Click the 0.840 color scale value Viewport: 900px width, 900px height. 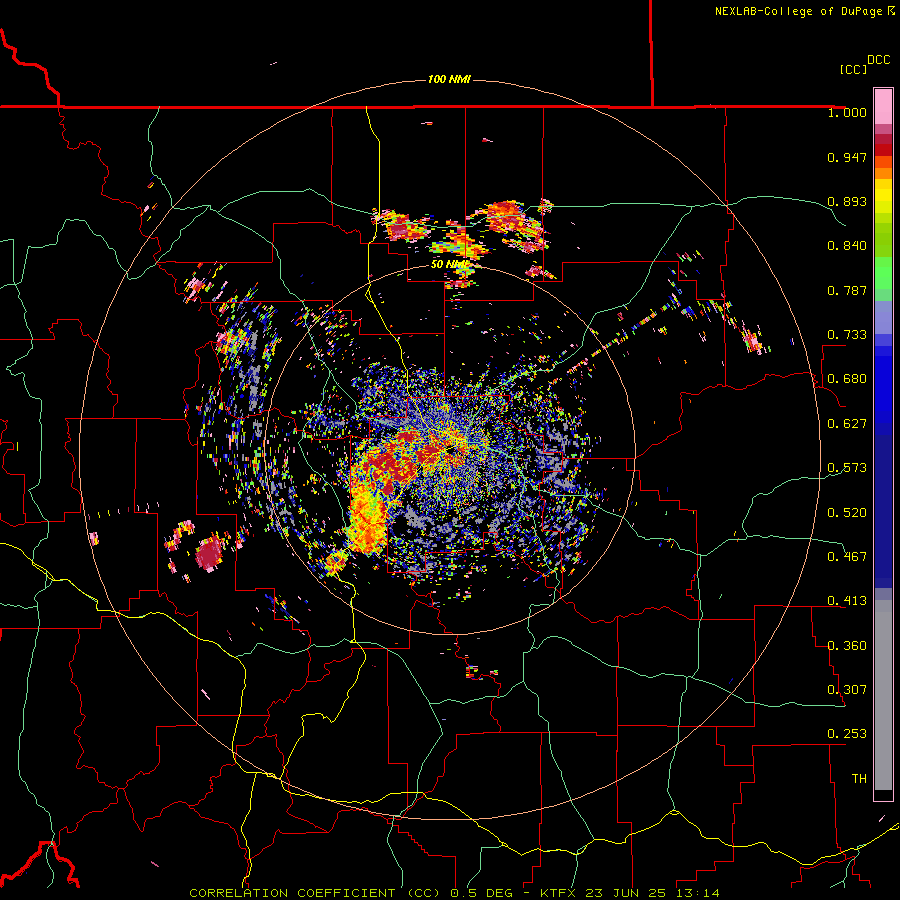[x=847, y=246]
